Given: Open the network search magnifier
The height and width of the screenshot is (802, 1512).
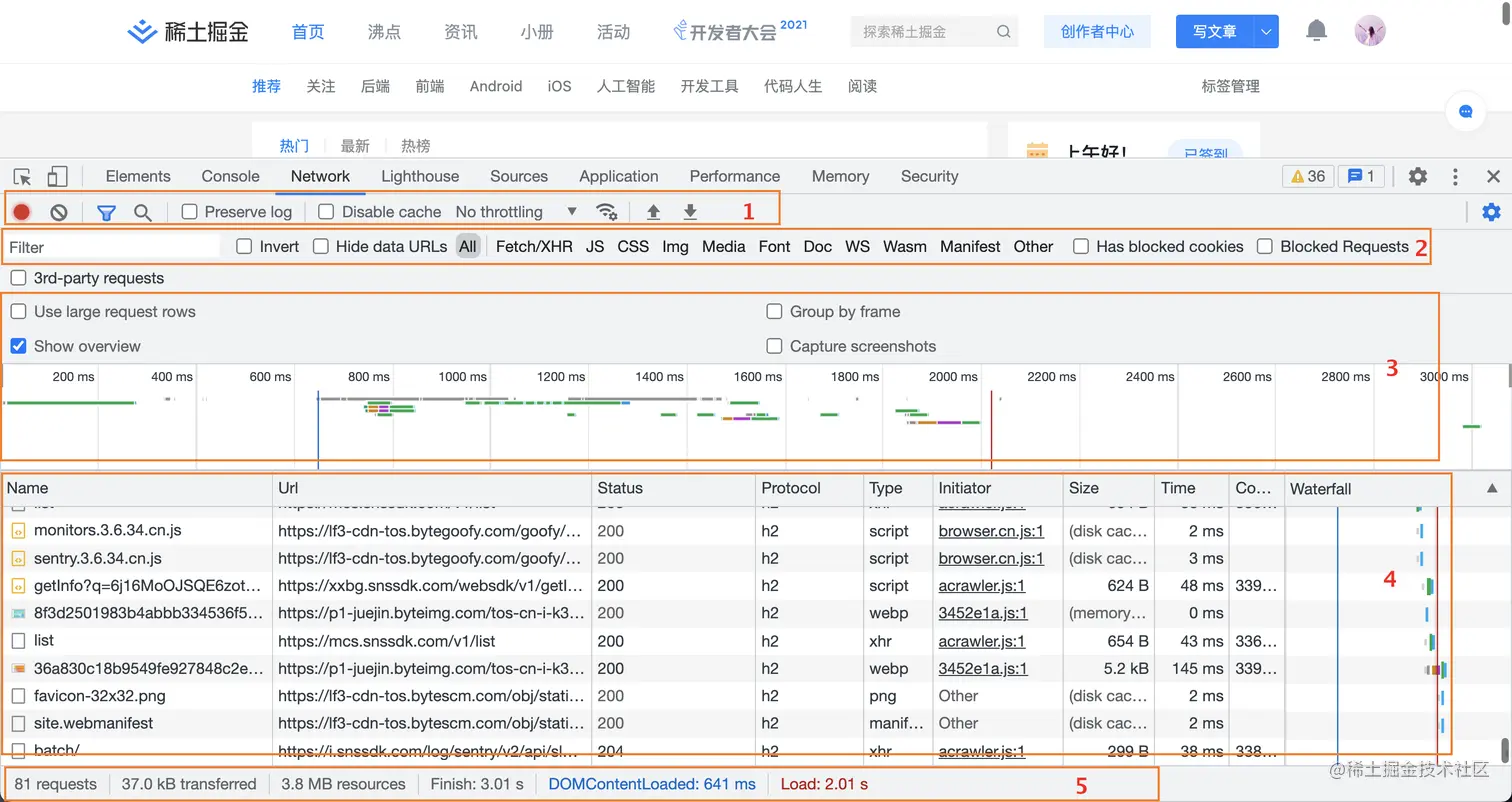Looking at the screenshot, I should coord(143,212).
